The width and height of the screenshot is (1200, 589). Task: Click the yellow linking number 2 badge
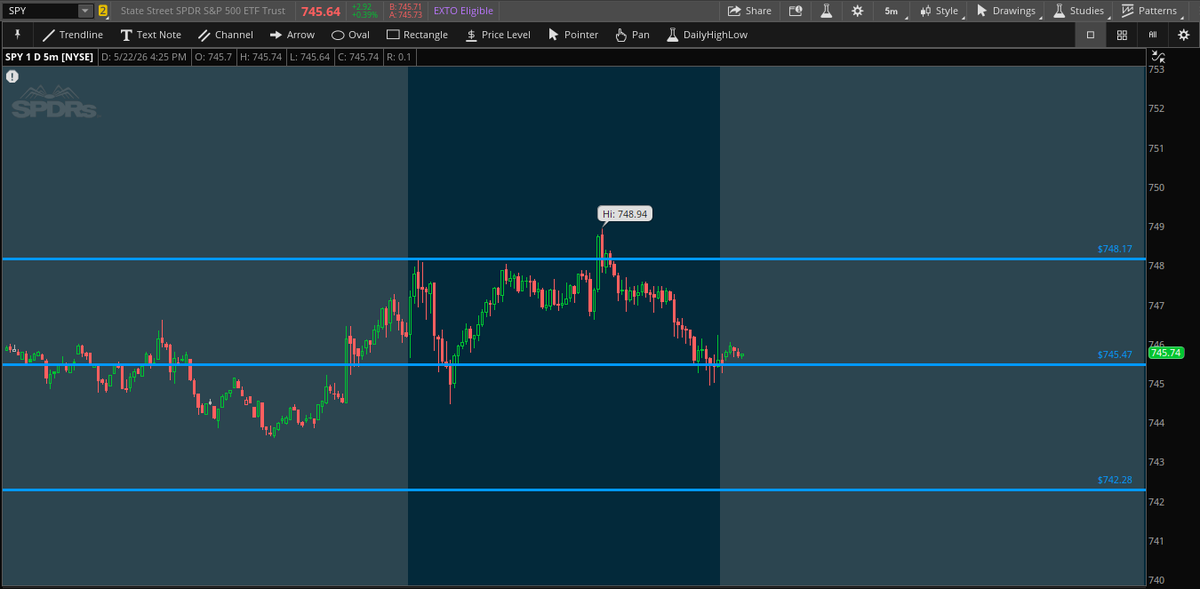(102, 11)
